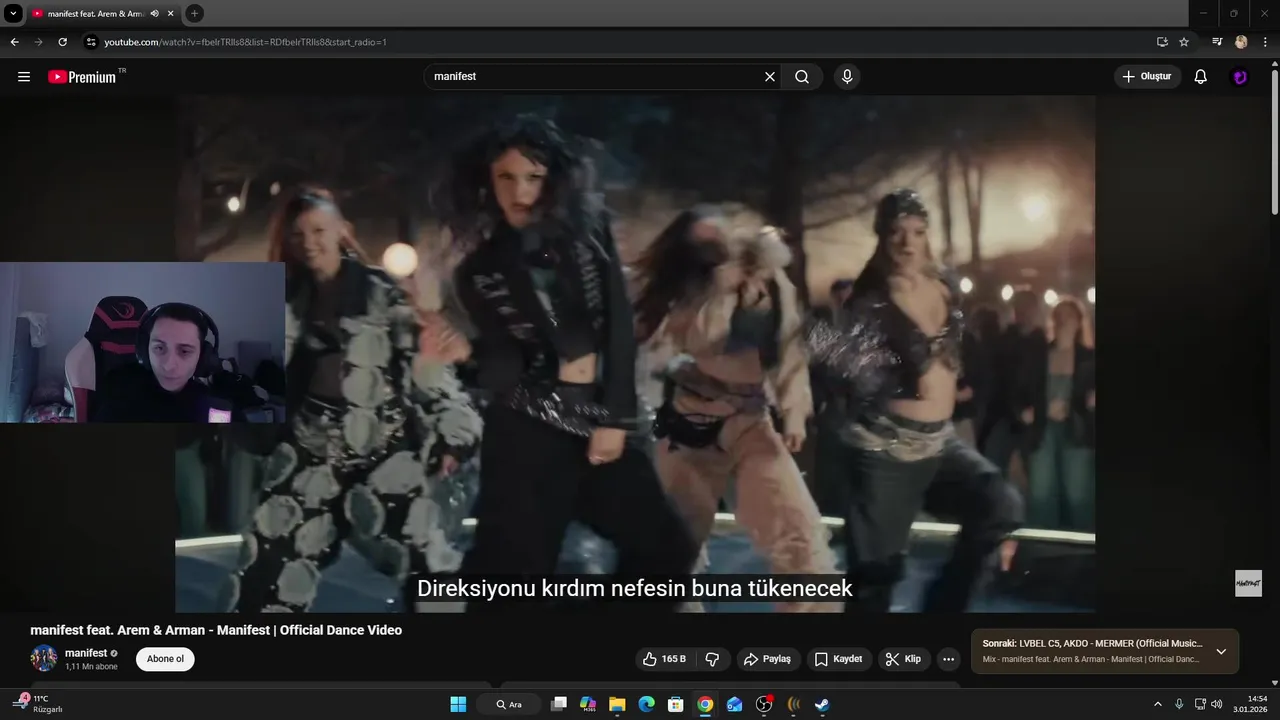
Task: Launch Microsoft 365 from taskbar
Action: 588,704
